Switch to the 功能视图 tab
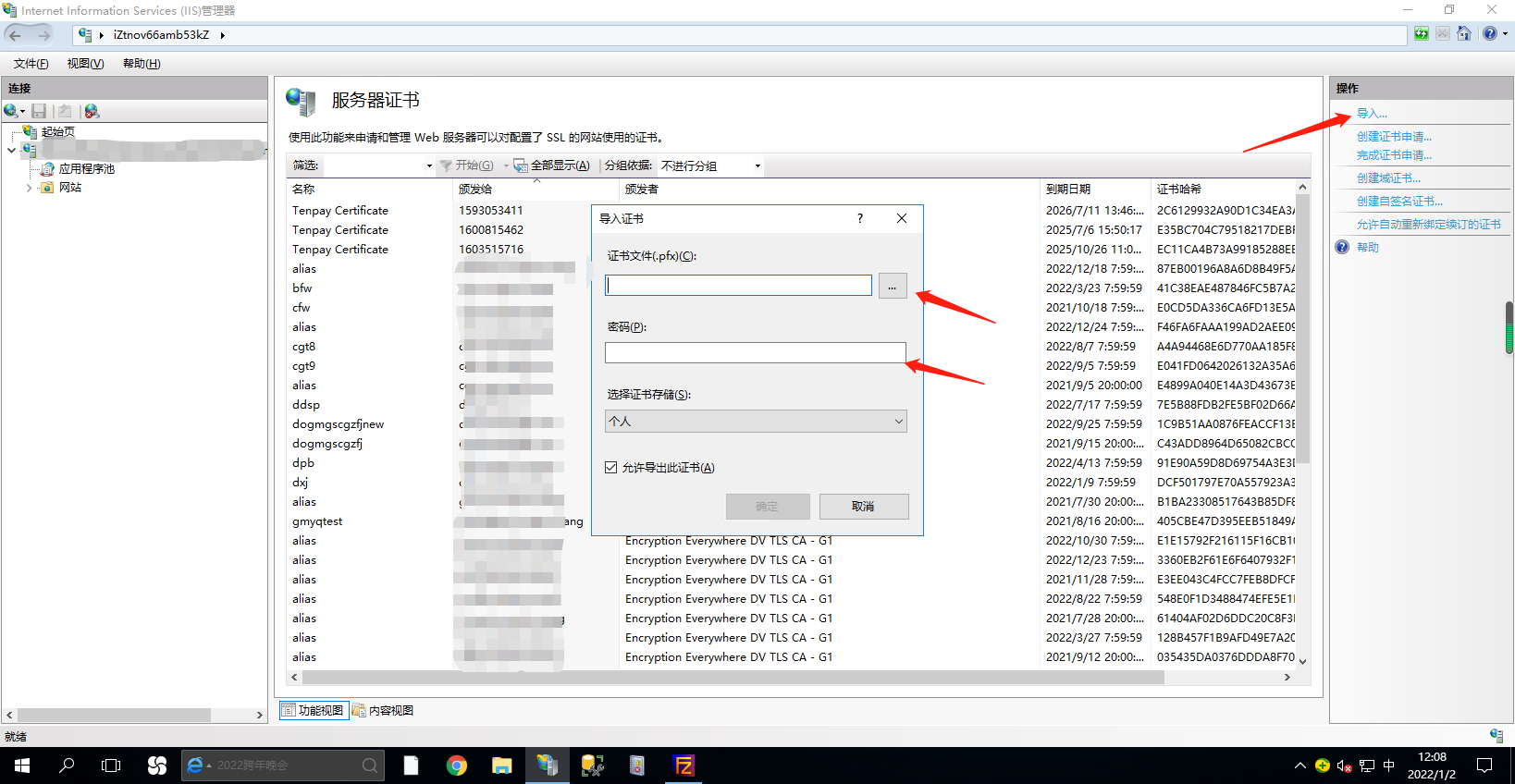1515x784 pixels. tap(314, 711)
